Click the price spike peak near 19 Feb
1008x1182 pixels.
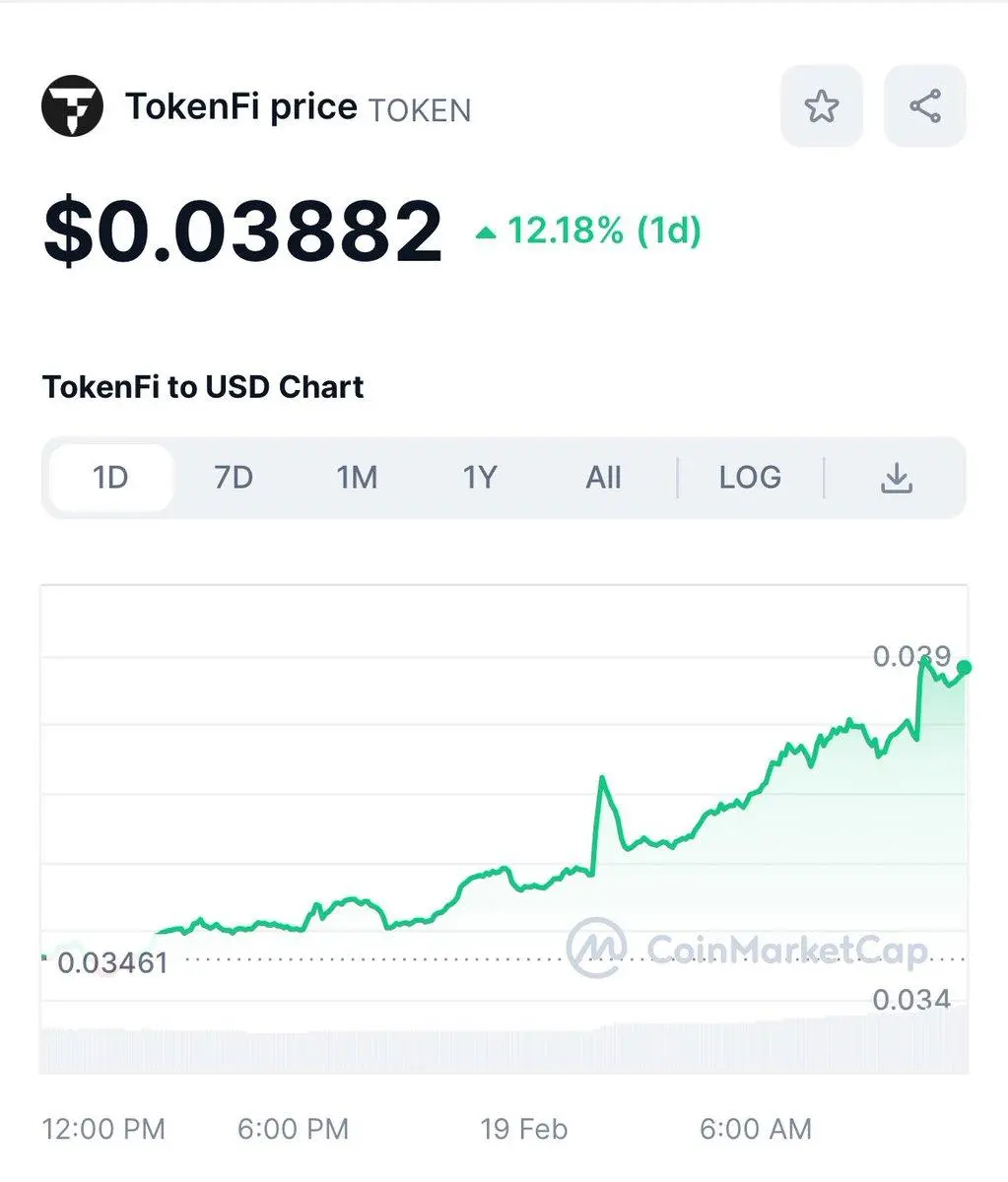[601, 779]
